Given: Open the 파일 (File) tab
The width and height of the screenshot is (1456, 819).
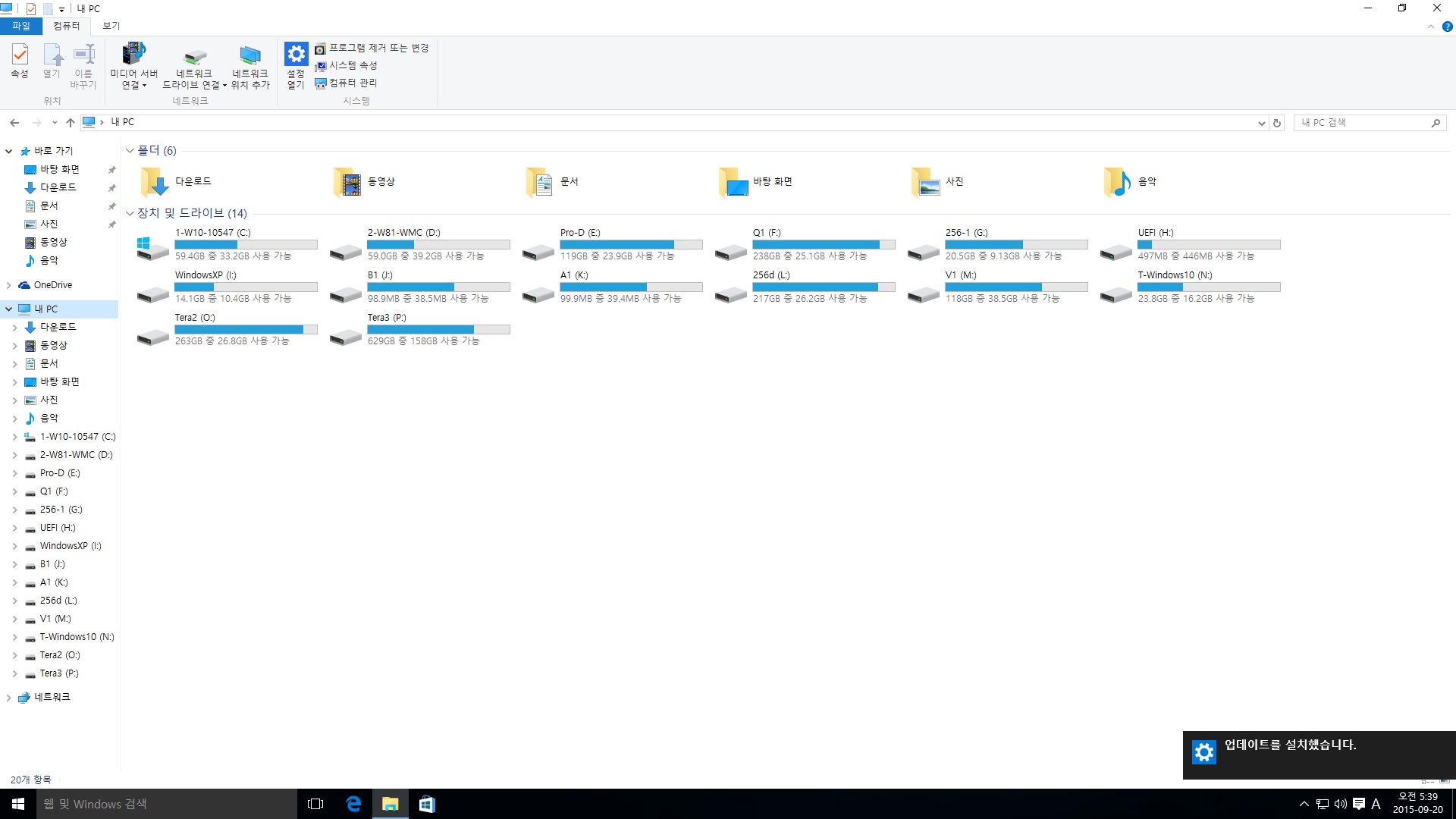Looking at the screenshot, I should tap(21, 26).
